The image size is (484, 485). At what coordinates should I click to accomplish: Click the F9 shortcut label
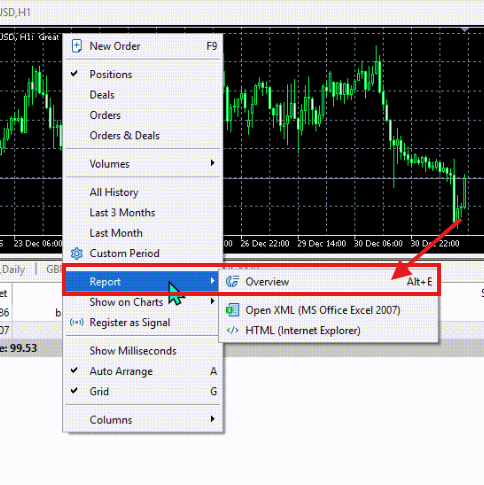(212, 46)
